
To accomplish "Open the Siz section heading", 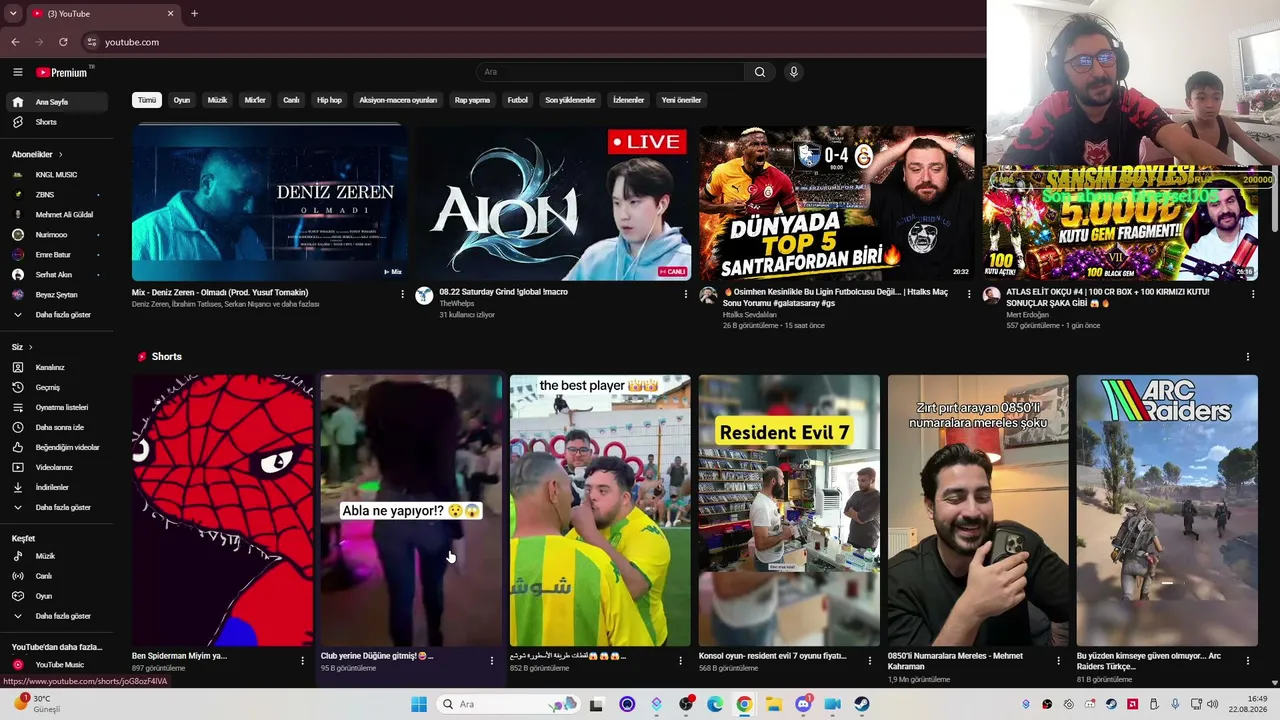I will [22, 347].
